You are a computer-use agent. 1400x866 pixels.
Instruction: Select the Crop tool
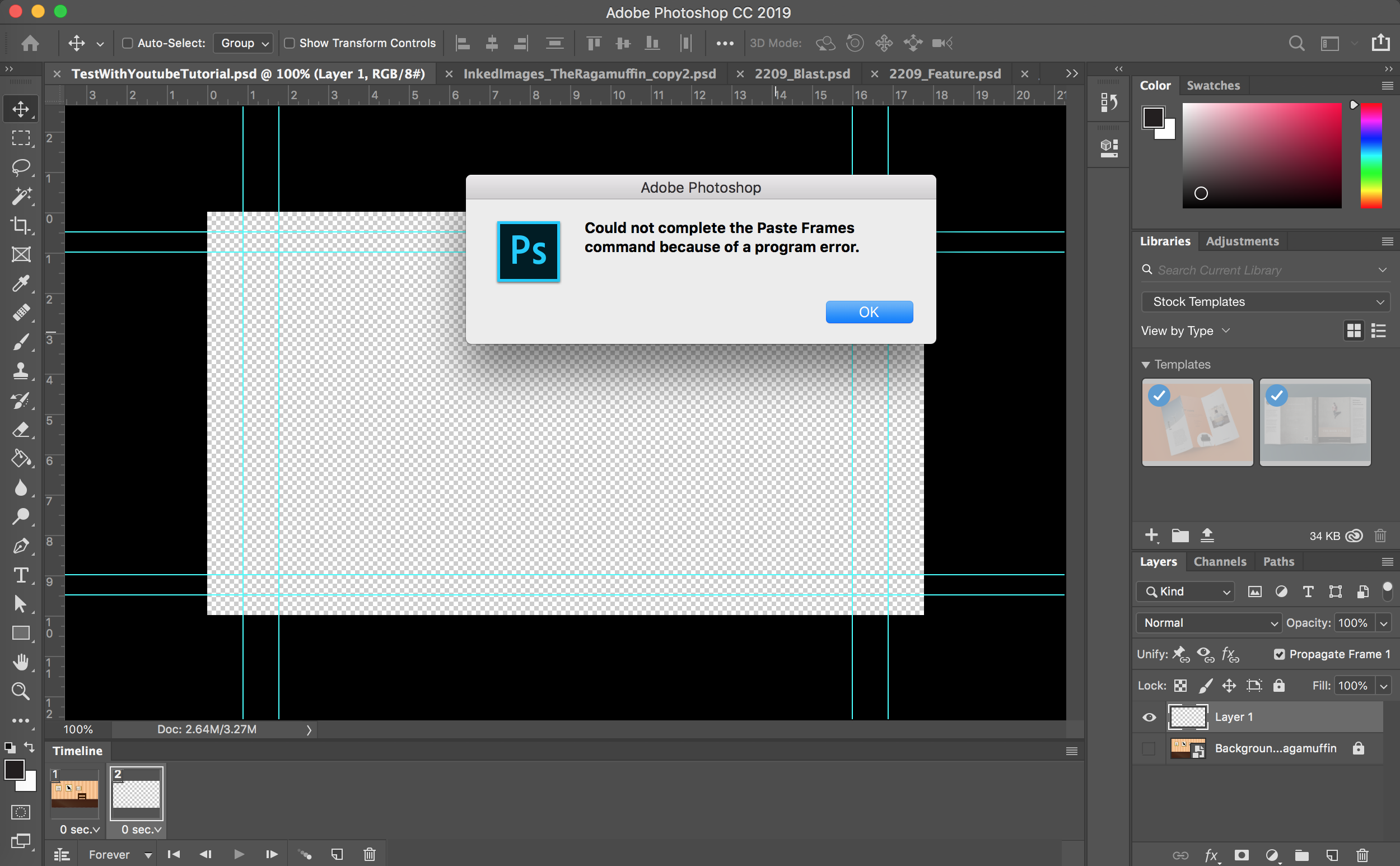21,225
